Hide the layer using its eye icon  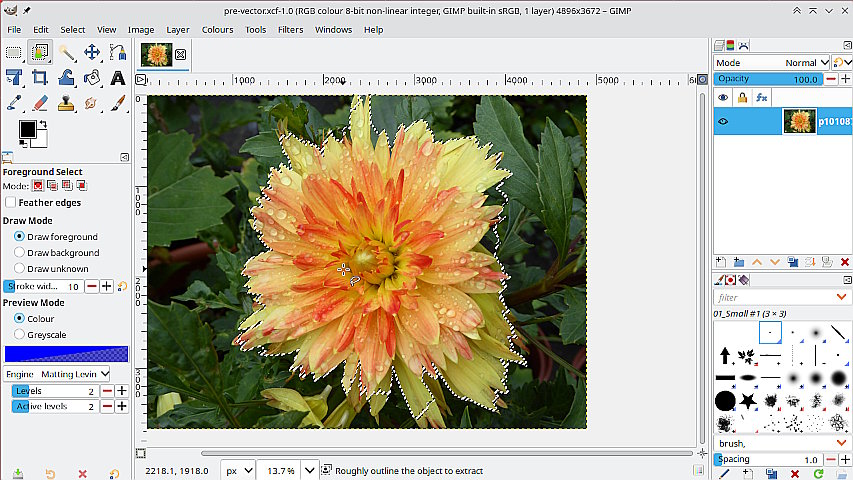click(723, 122)
